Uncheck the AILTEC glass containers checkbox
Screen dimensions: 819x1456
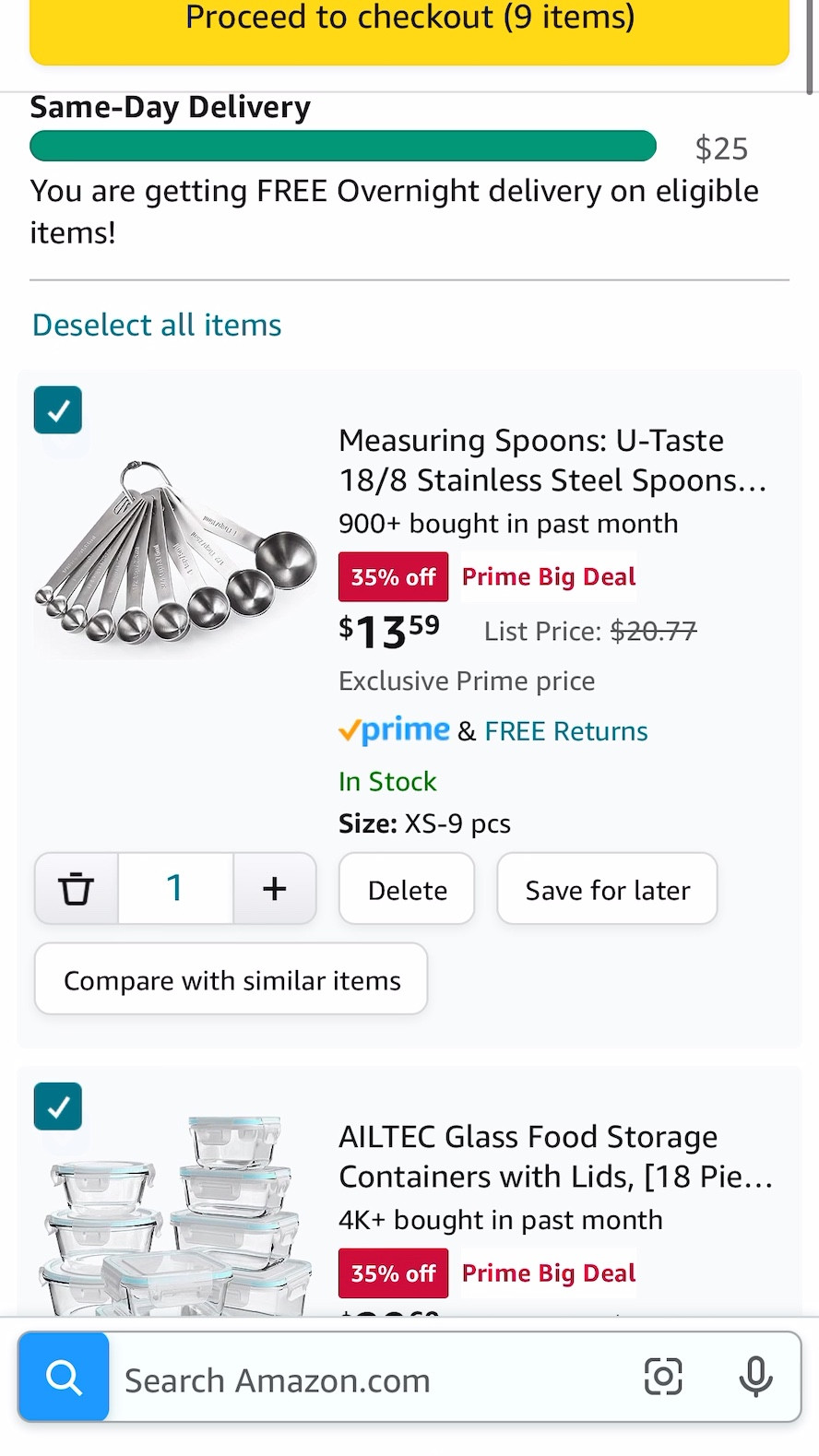[57, 1106]
